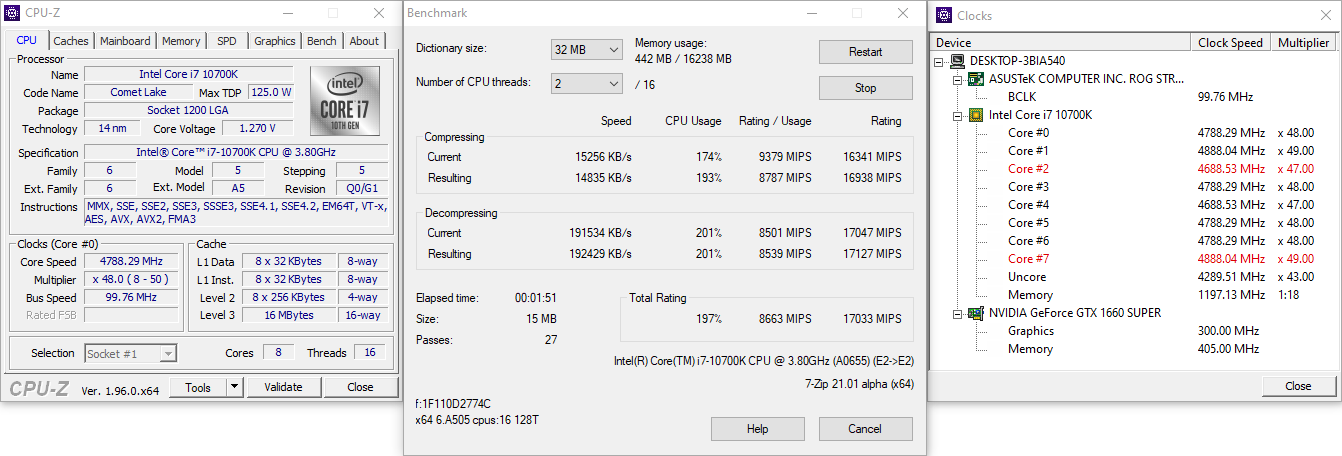Click the Clock Speed column header
Screen dimensions: 1342x456
click(1230, 43)
